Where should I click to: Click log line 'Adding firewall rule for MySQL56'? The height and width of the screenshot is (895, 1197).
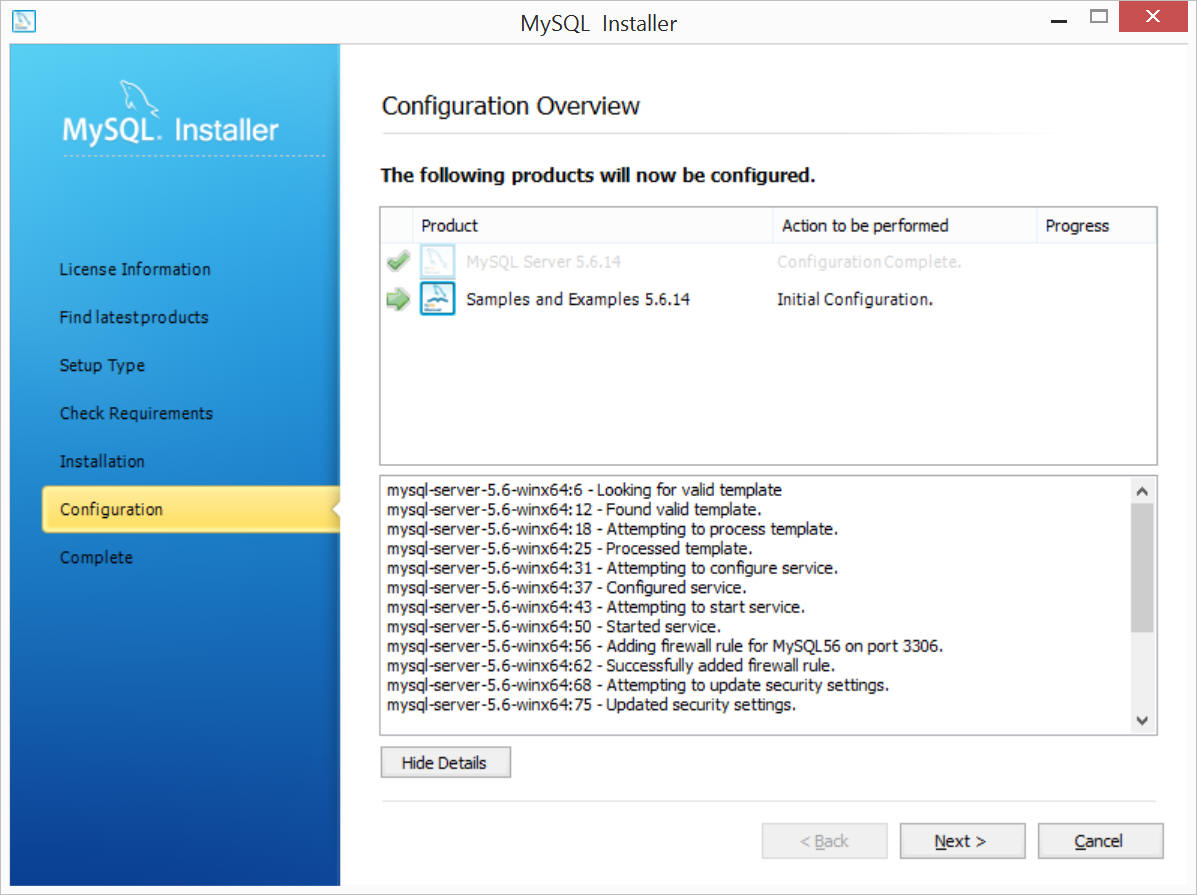[665, 646]
